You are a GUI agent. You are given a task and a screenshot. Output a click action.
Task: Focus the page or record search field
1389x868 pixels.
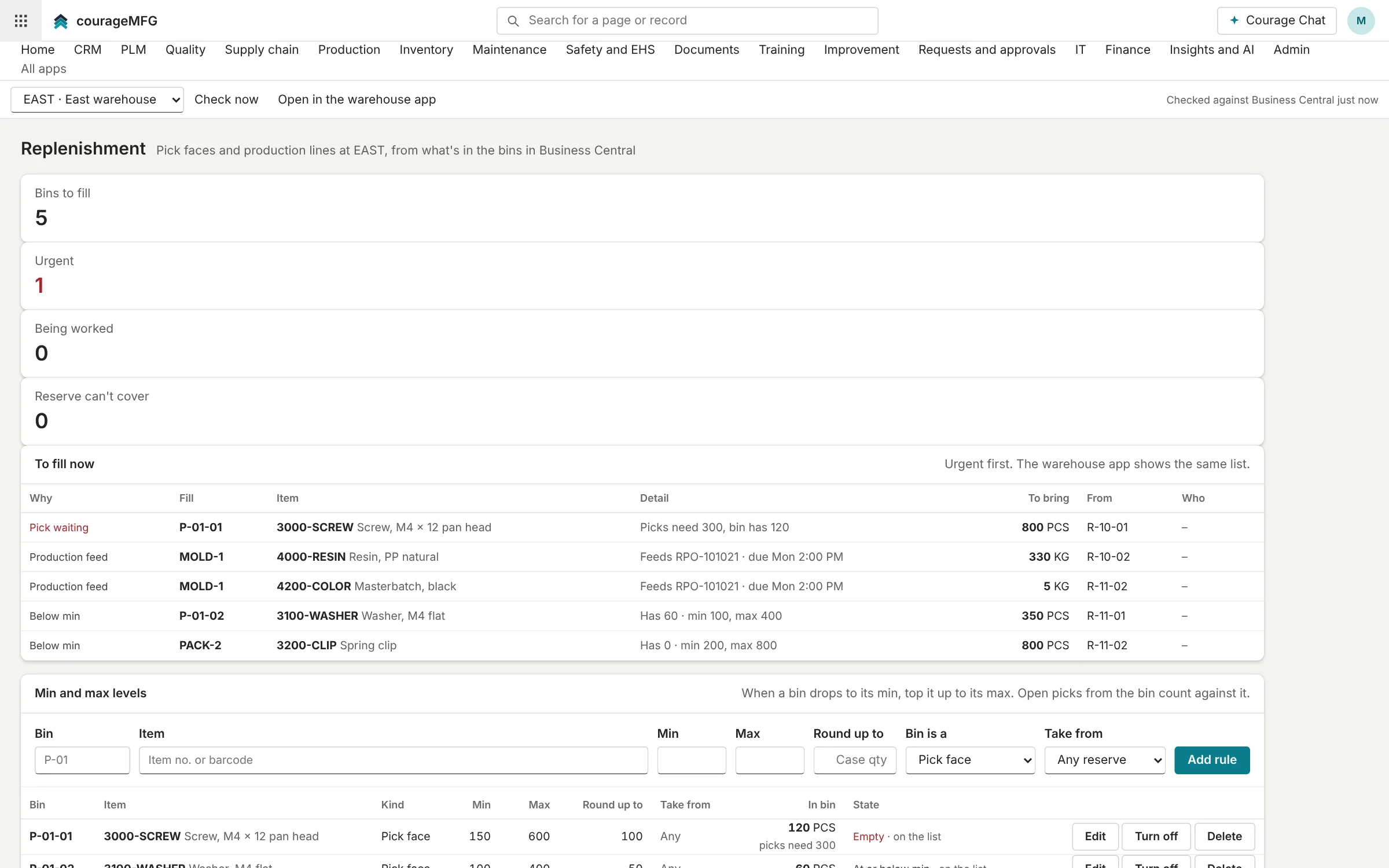[687, 21]
